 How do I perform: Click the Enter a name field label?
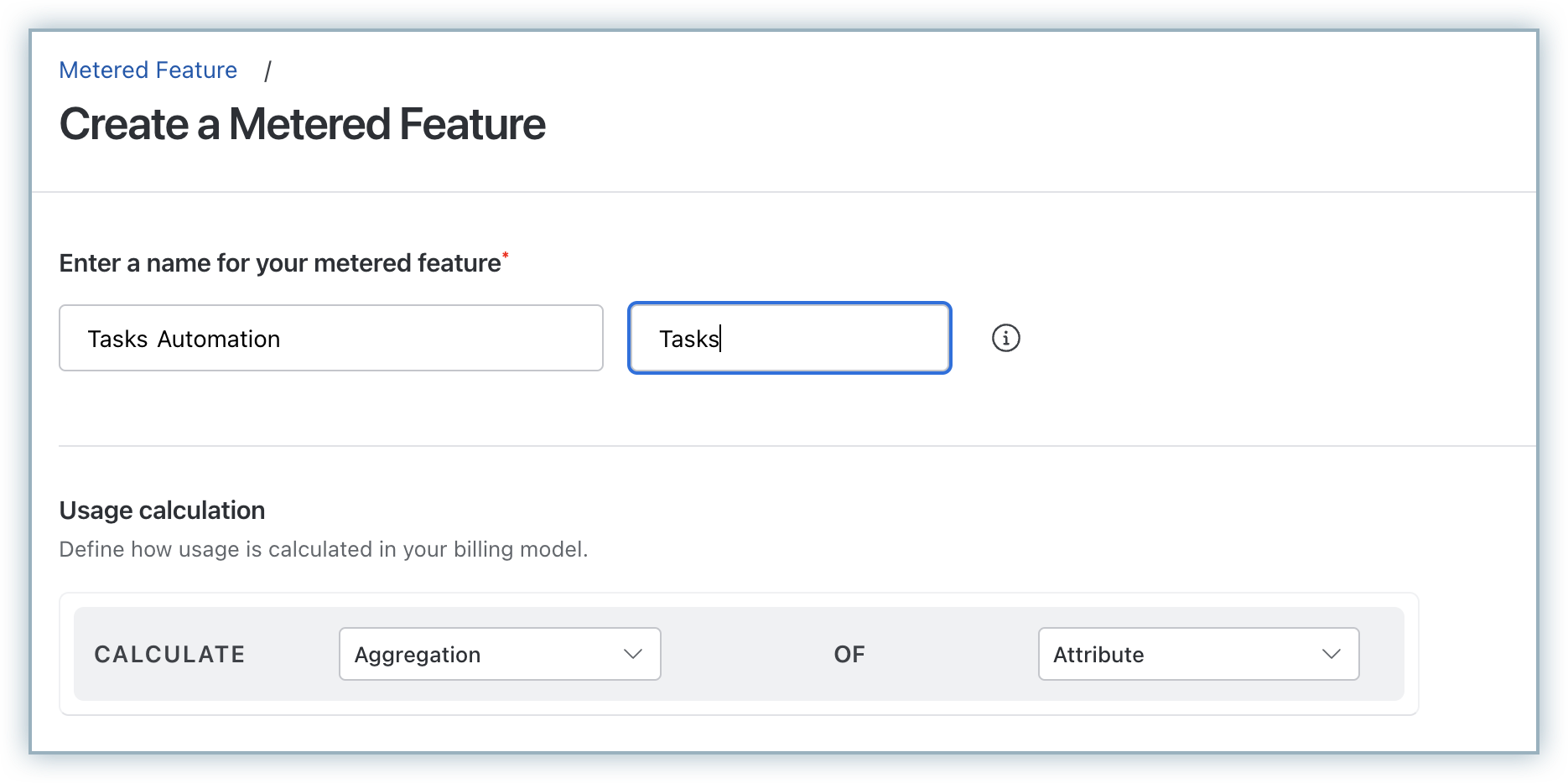[279, 263]
